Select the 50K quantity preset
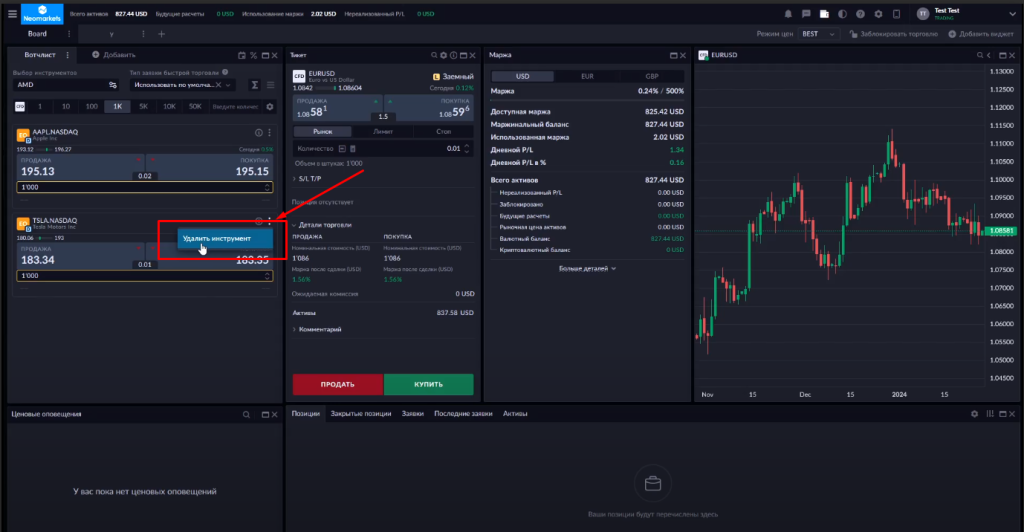1024x532 pixels. [195, 106]
